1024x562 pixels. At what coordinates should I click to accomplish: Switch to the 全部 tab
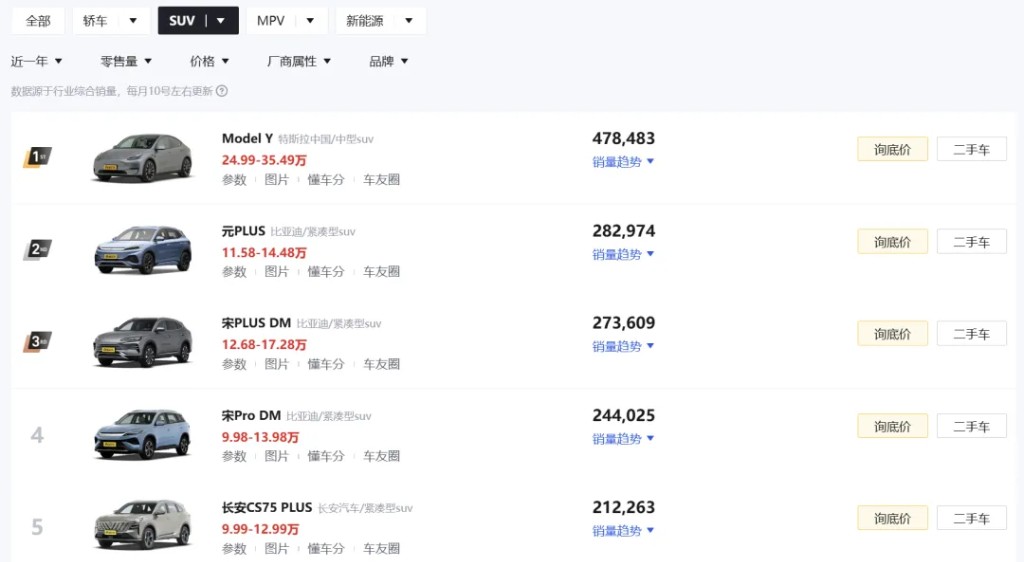tap(38, 21)
